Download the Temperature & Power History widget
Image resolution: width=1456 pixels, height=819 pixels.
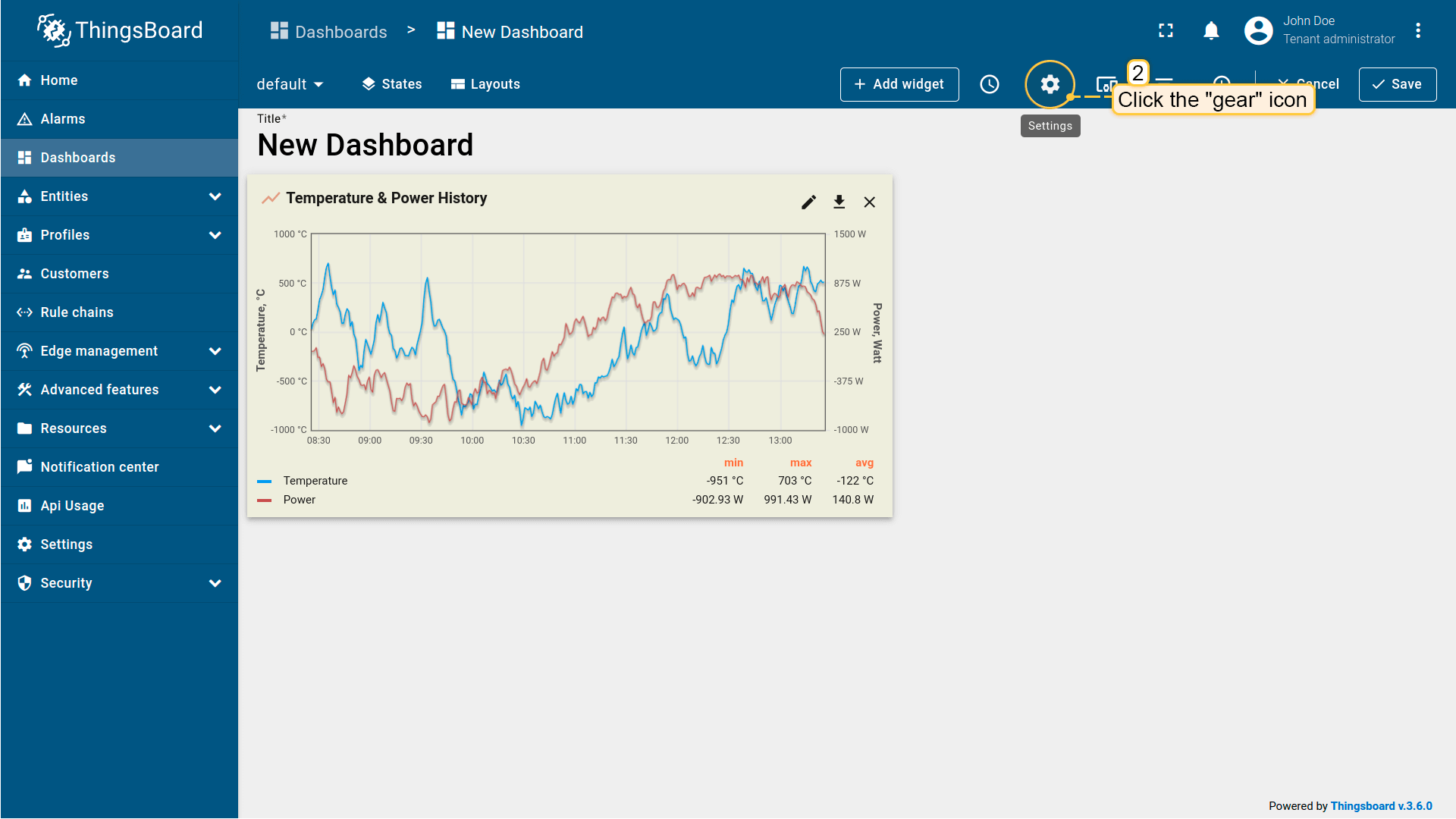[839, 202]
